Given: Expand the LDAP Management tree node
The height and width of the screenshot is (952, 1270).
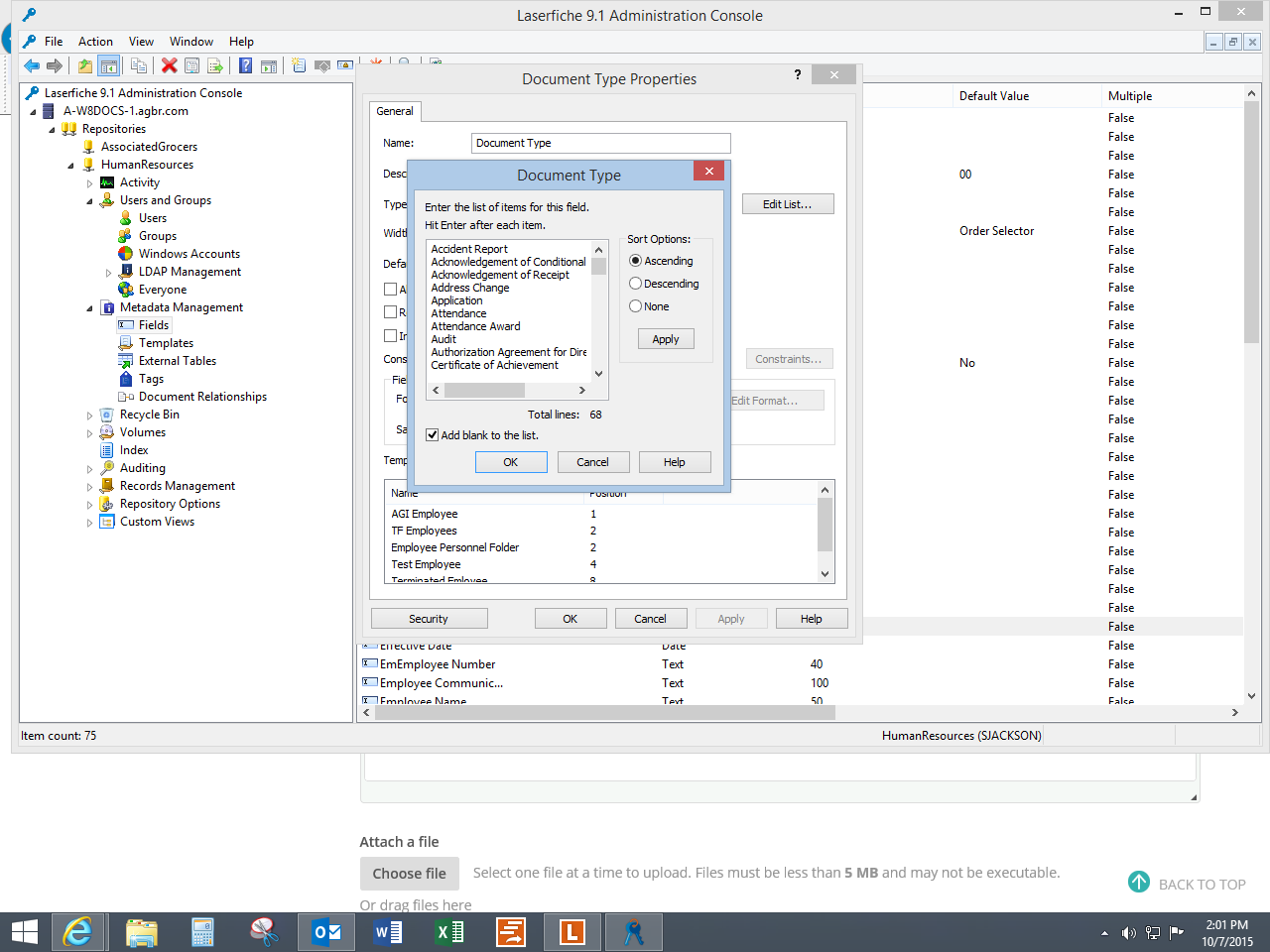Looking at the screenshot, I should point(108,273).
